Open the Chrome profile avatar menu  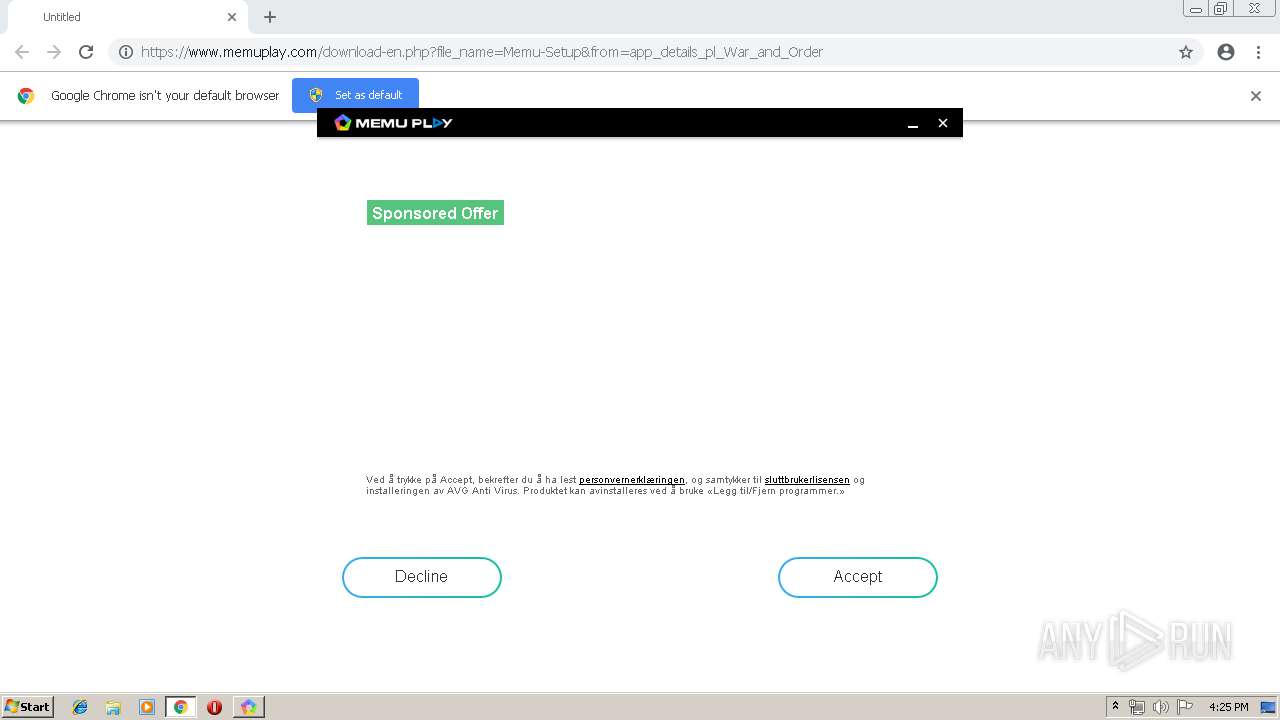point(1226,52)
